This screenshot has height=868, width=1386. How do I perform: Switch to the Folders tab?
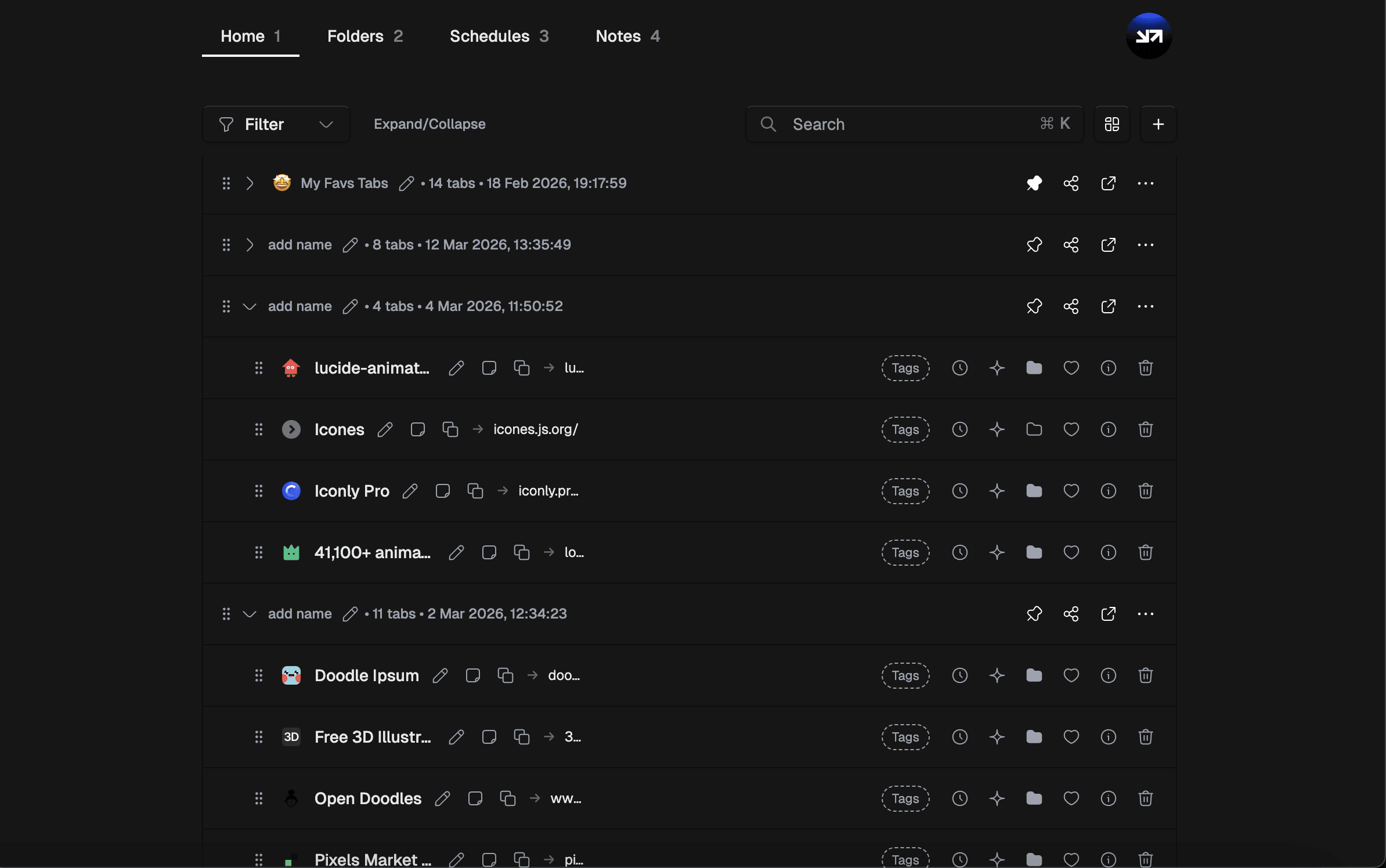[x=364, y=36]
